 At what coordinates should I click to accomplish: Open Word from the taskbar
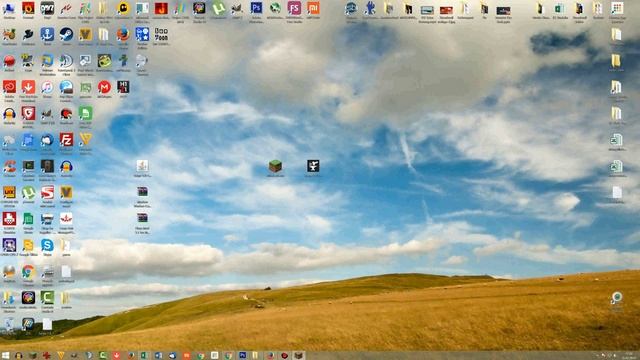point(159,356)
